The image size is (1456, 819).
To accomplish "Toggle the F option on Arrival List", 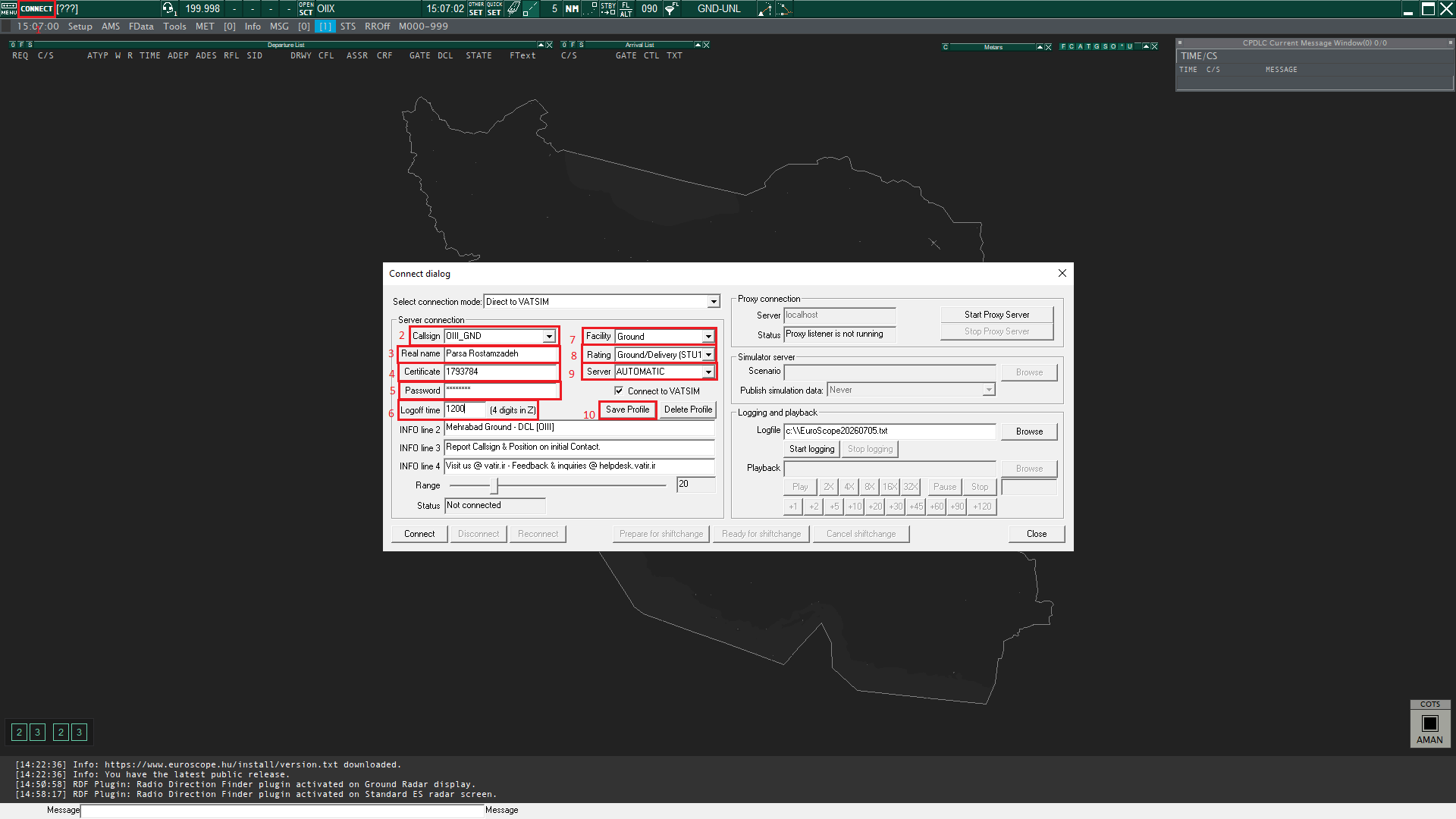I will [x=573, y=45].
